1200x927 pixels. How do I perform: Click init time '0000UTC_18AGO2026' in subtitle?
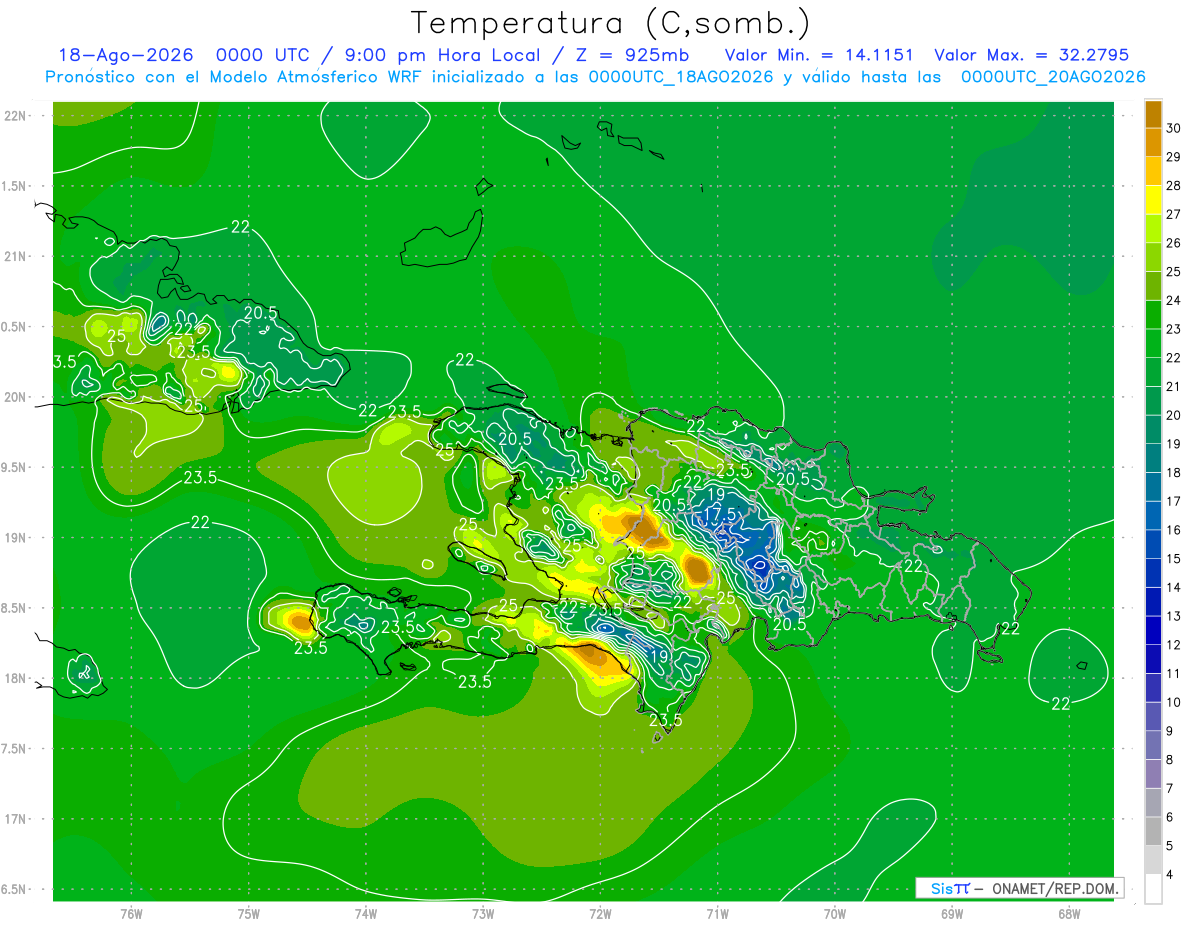coord(680,77)
